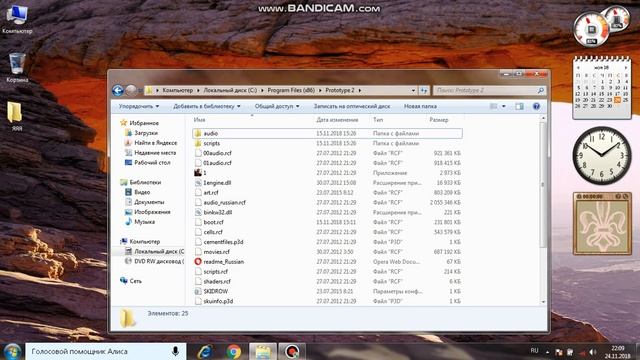
Task: Change view with the views icon
Action: [x=493, y=106]
